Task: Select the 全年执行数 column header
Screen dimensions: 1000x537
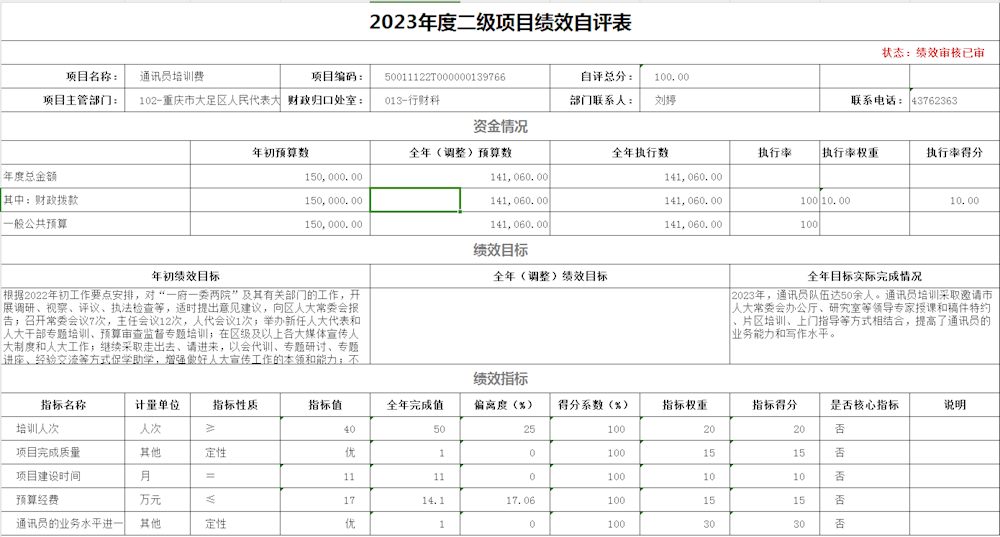Action: tap(640, 152)
